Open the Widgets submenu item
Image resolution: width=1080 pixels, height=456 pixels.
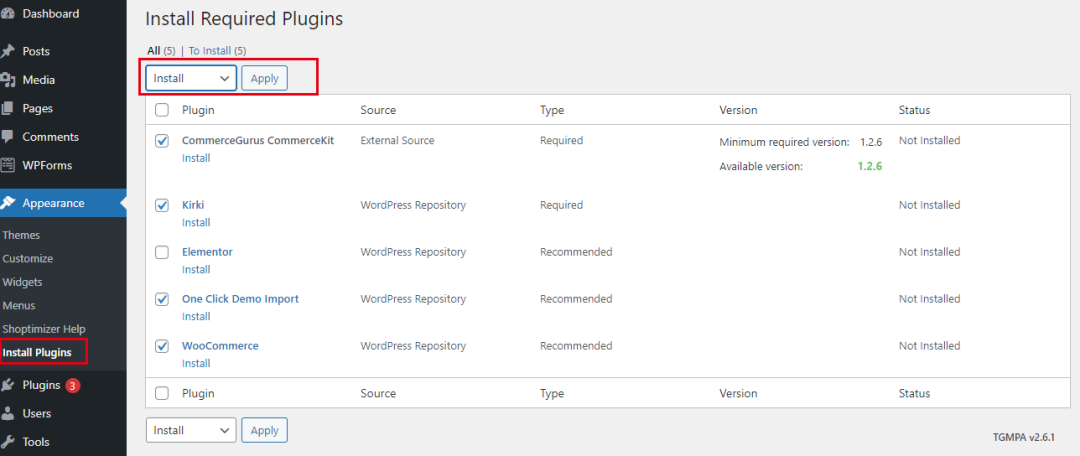click(x=23, y=282)
